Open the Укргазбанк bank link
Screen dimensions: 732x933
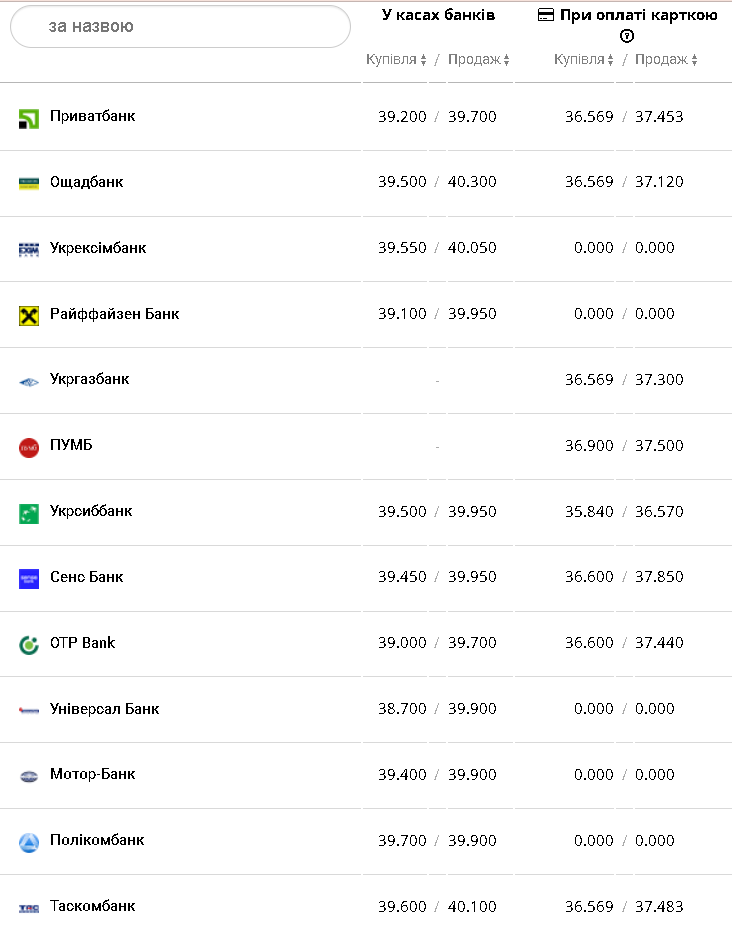tap(90, 380)
